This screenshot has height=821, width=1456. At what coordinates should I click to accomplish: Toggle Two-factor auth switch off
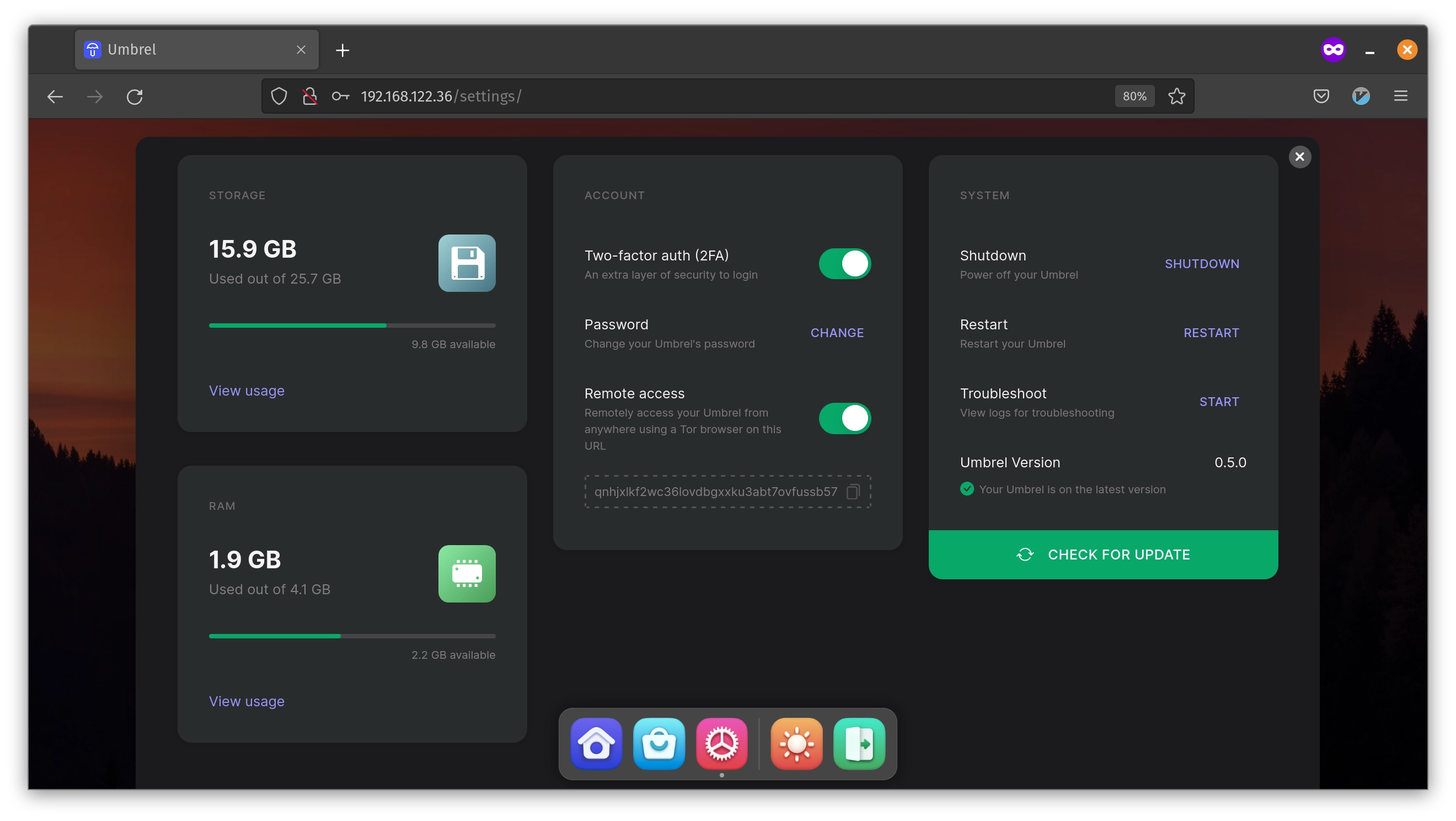coord(844,264)
